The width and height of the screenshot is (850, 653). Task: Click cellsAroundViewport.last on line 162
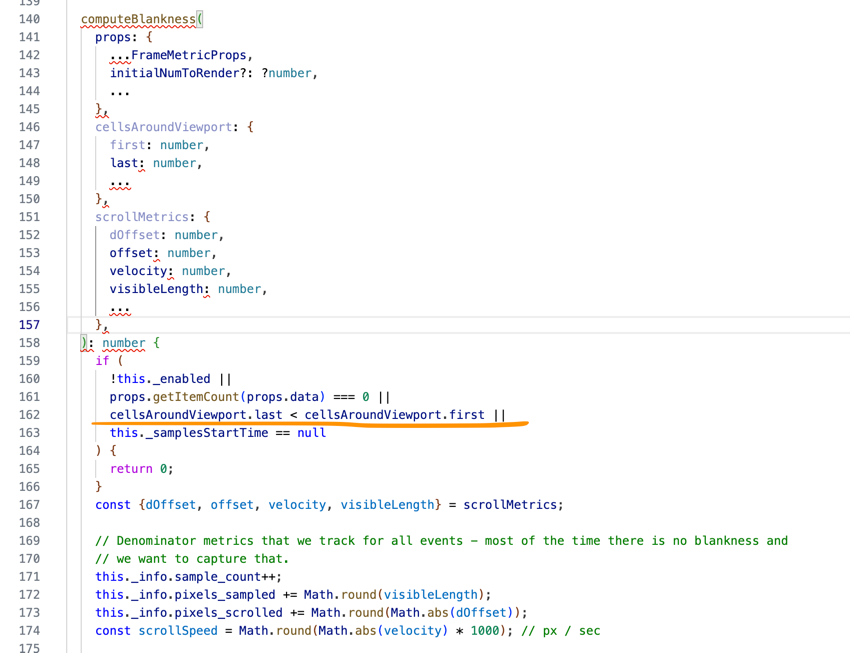click(x=196, y=415)
